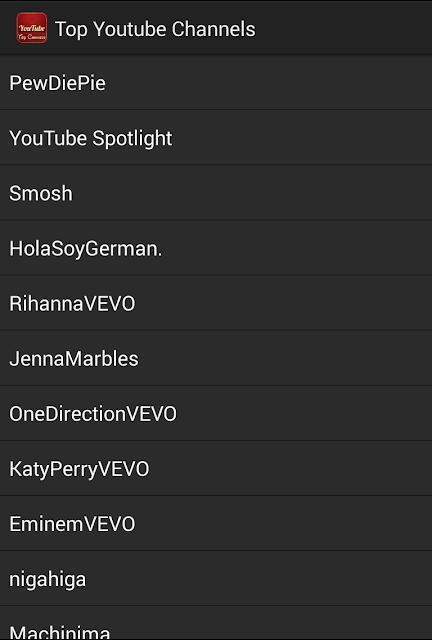Open the channel listed right after OneDirectionVEVO
The height and width of the screenshot is (640, 432).
pyautogui.click(x=216, y=469)
